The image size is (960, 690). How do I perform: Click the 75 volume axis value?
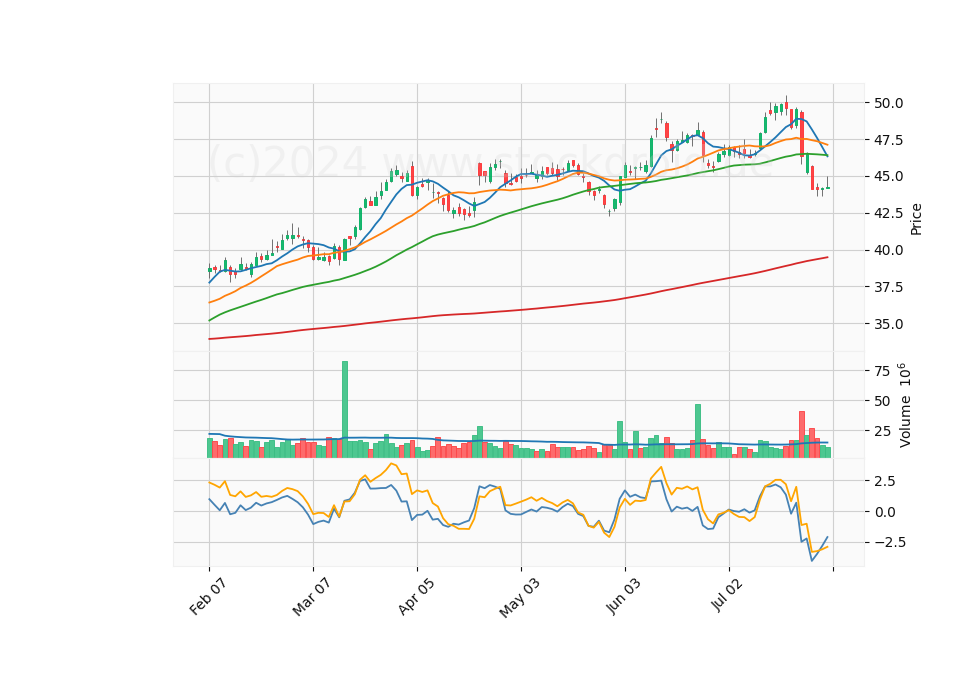pyautogui.click(x=882, y=371)
